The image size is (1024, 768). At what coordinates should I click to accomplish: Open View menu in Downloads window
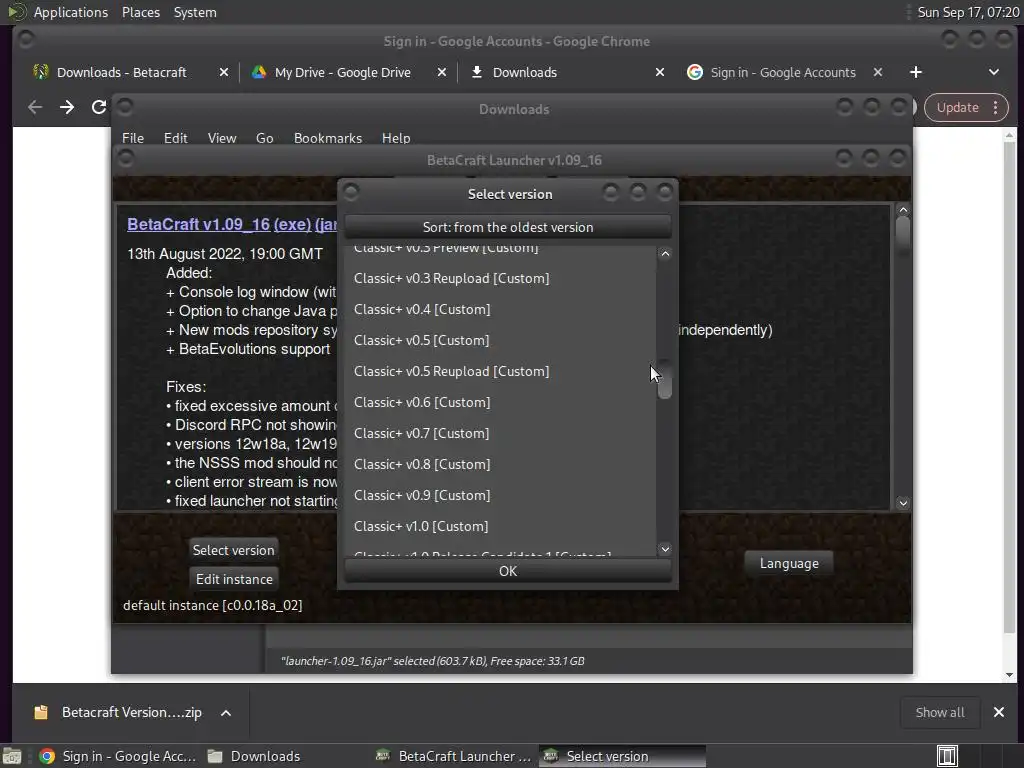[221, 138]
